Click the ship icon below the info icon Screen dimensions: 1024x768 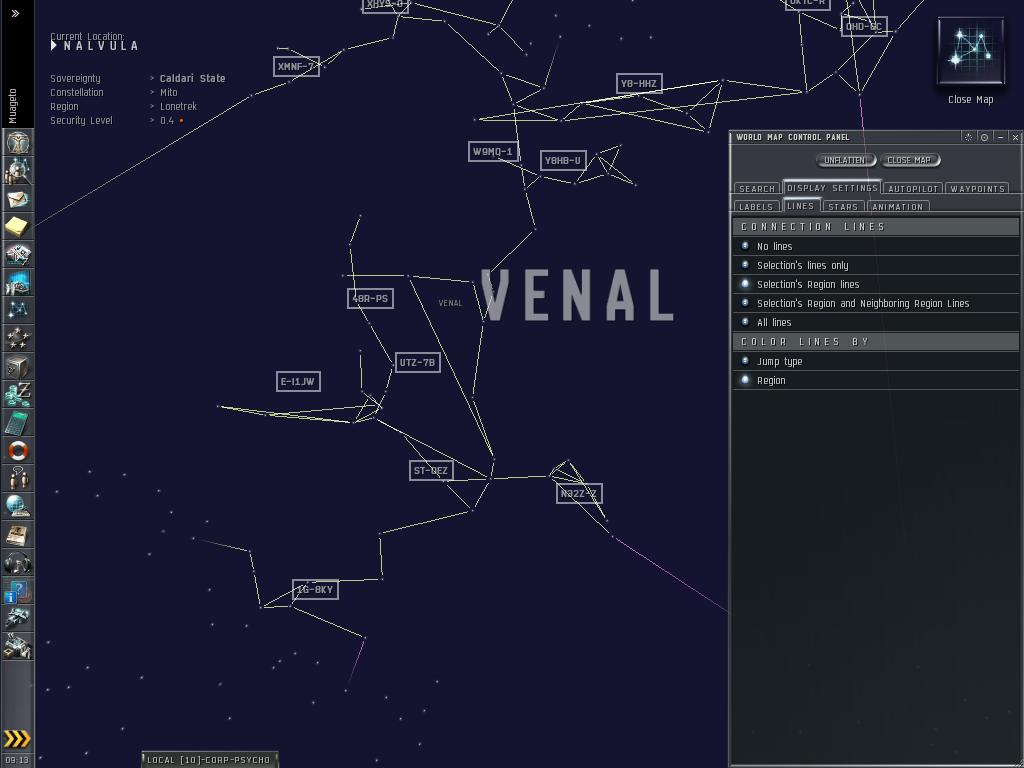18,618
